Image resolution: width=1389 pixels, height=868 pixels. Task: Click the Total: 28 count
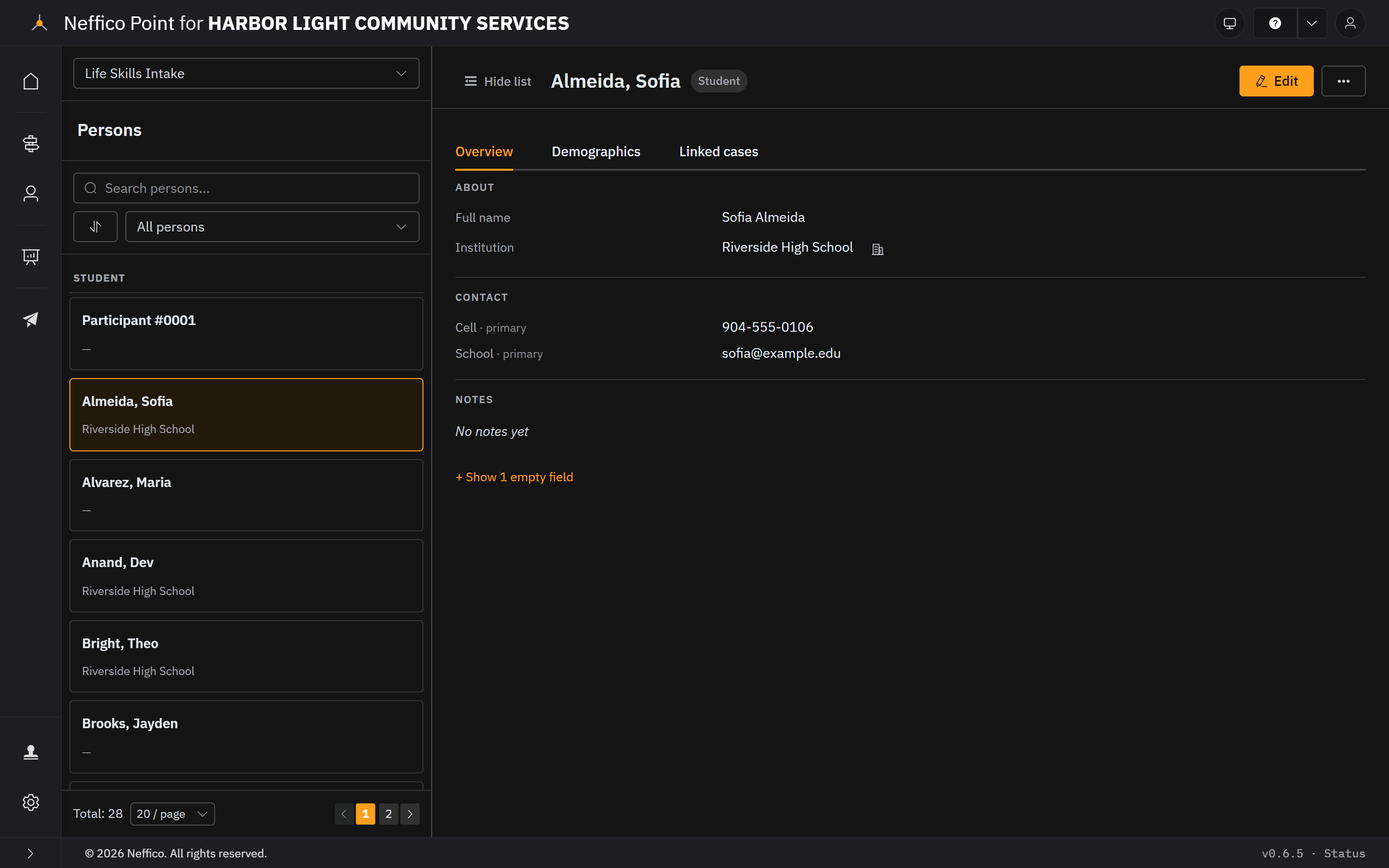tap(97, 814)
